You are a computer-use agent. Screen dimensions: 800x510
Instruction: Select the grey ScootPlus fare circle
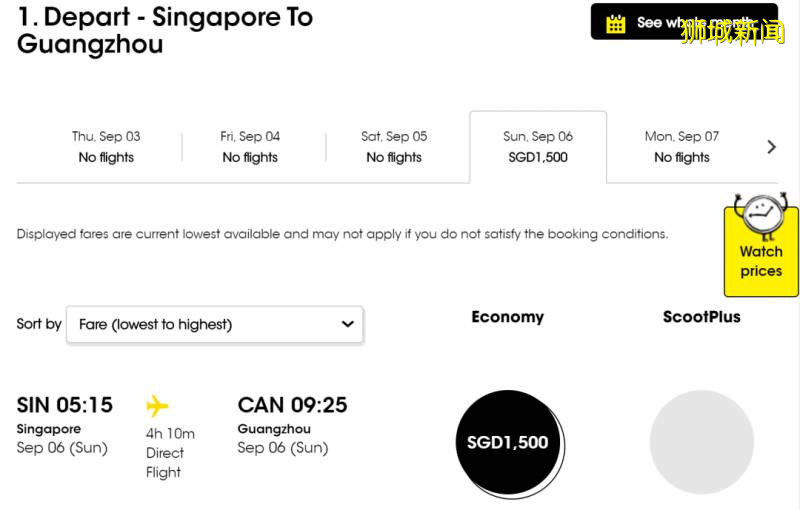701,442
